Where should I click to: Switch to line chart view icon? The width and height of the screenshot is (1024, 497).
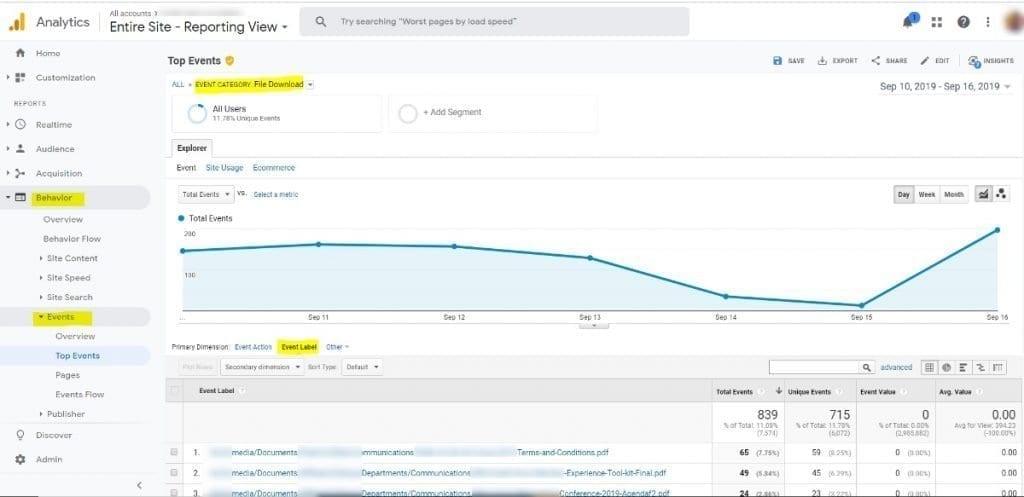tap(983, 195)
